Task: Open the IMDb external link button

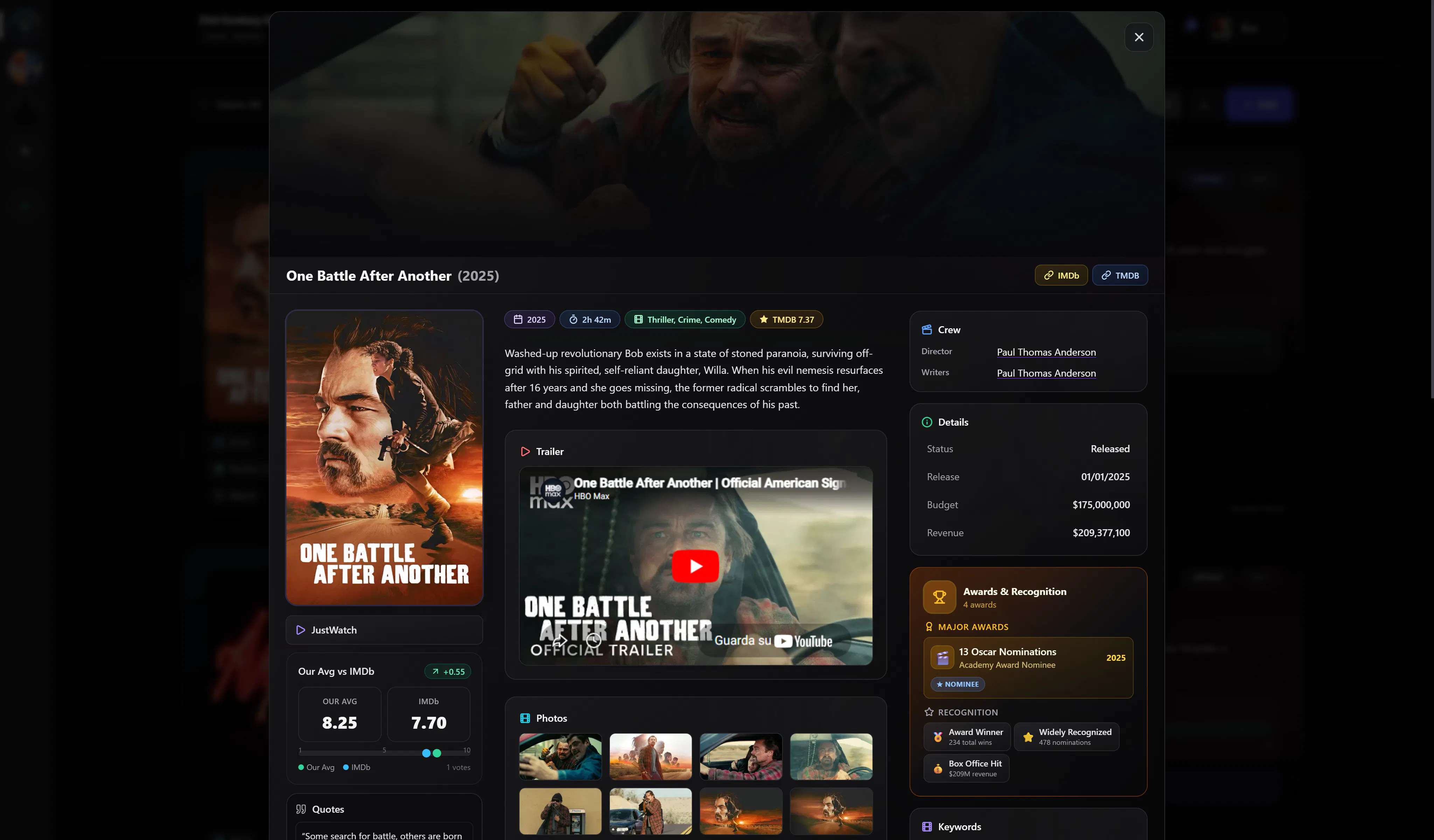Action: pyautogui.click(x=1061, y=275)
